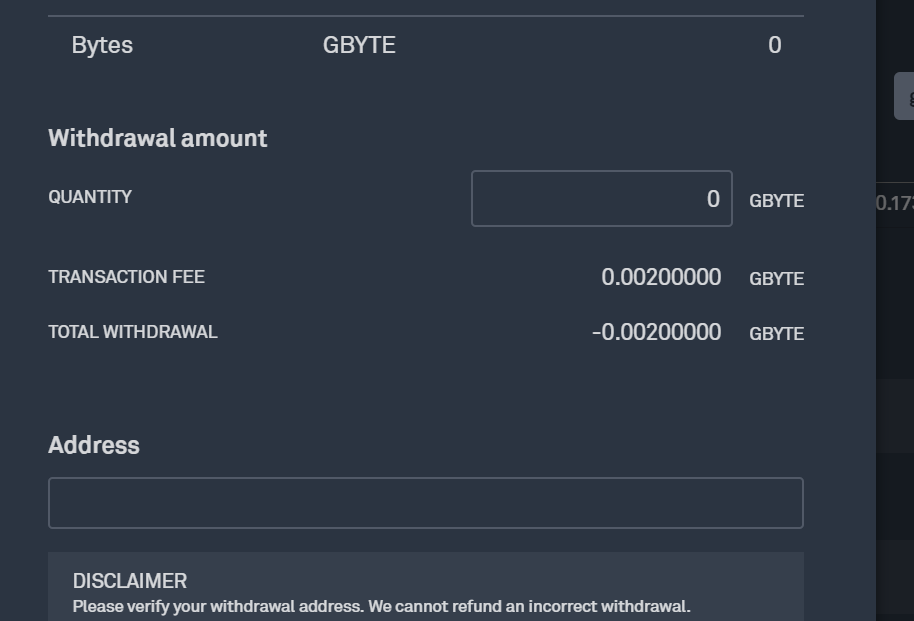
Task: Click the GBYTE unit next to the transaction fee
Action: pos(776,279)
